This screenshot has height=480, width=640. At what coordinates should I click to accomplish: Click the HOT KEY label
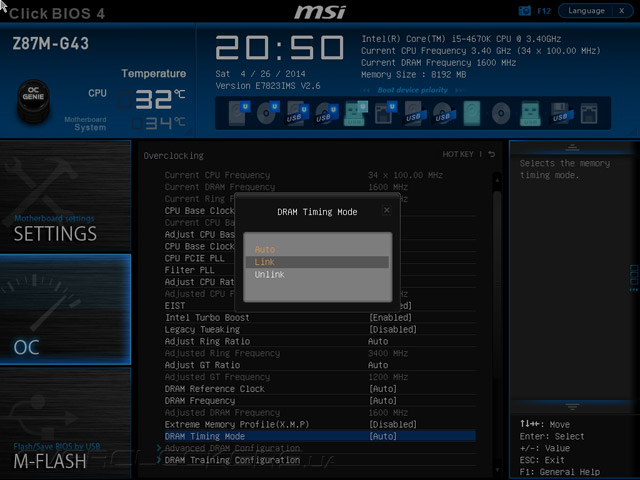(x=458, y=154)
